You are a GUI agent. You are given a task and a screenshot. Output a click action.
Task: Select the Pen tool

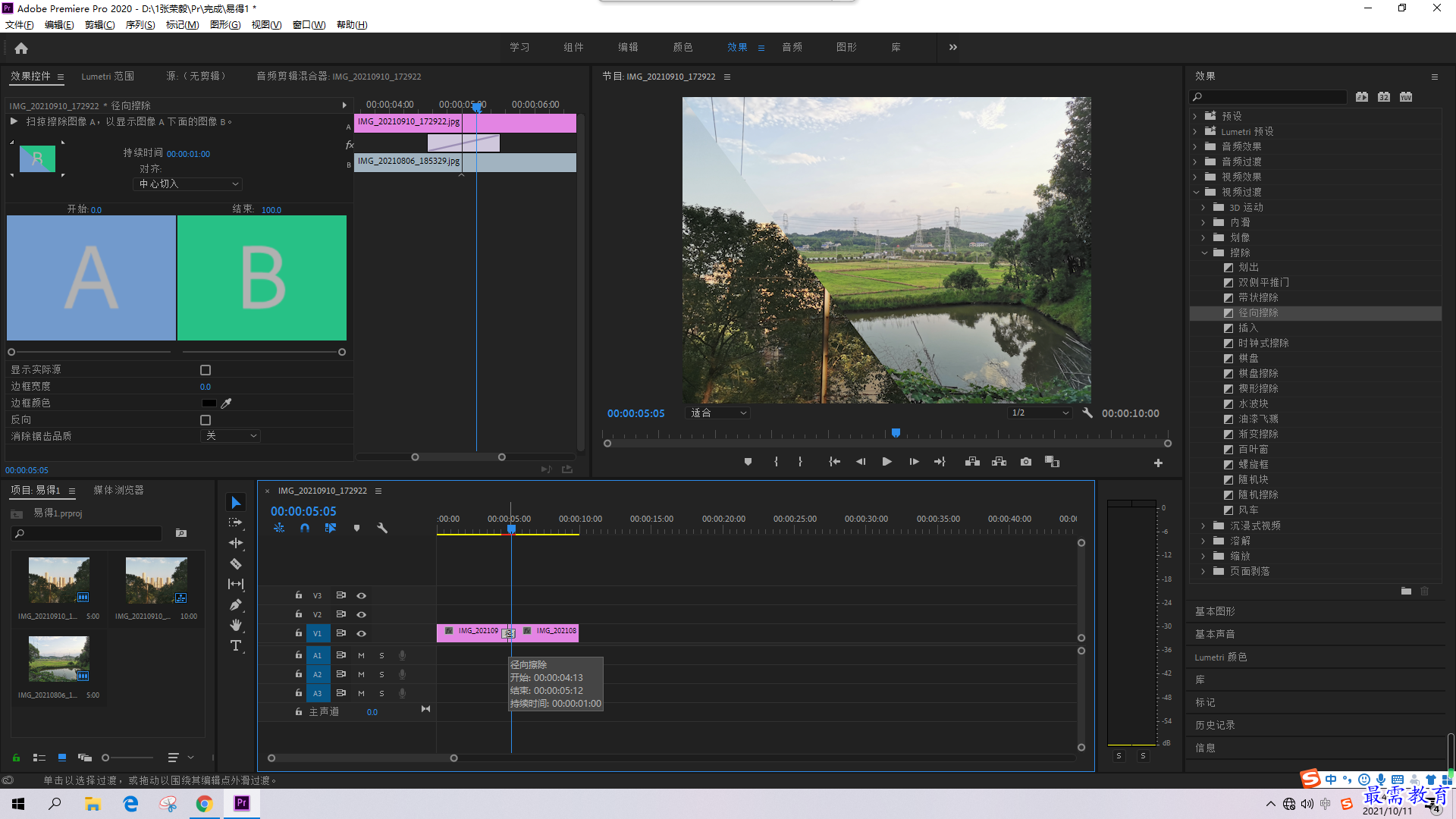[236, 604]
